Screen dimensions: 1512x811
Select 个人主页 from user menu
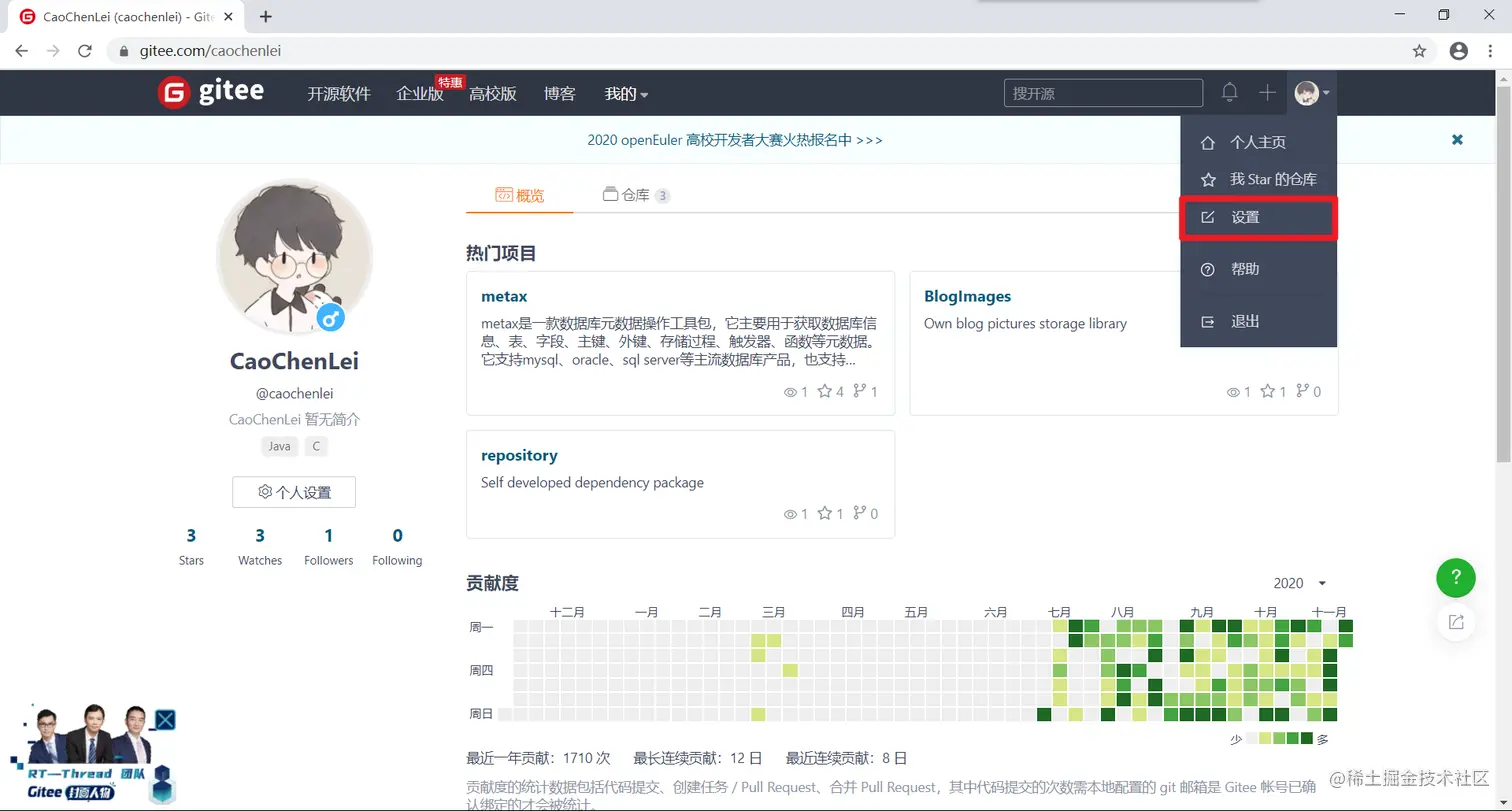1258,143
